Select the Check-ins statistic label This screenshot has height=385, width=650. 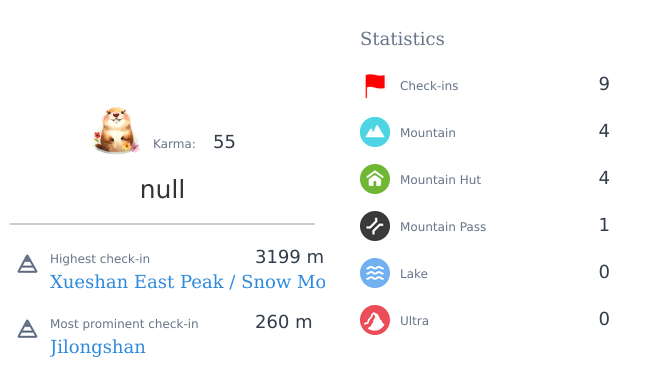[x=429, y=86]
